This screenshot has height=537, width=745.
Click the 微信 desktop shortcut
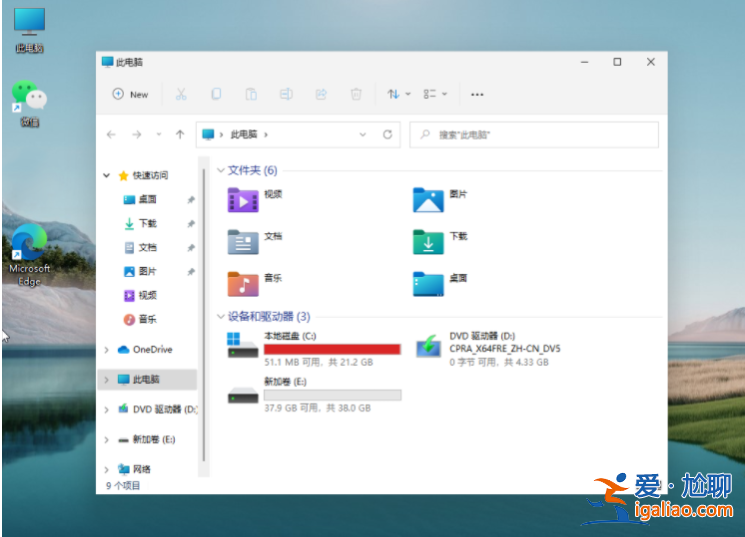[x=29, y=103]
